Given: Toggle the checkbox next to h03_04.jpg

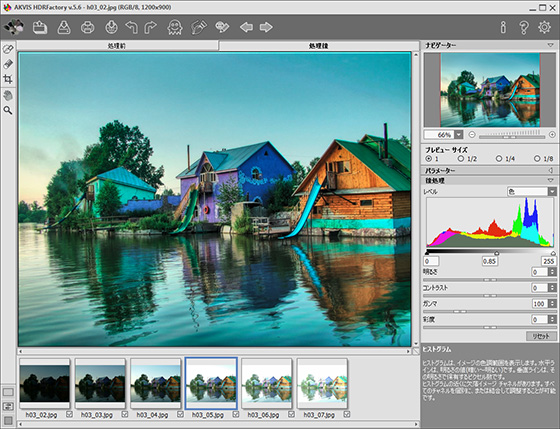Looking at the screenshot, I should click(180, 414).
